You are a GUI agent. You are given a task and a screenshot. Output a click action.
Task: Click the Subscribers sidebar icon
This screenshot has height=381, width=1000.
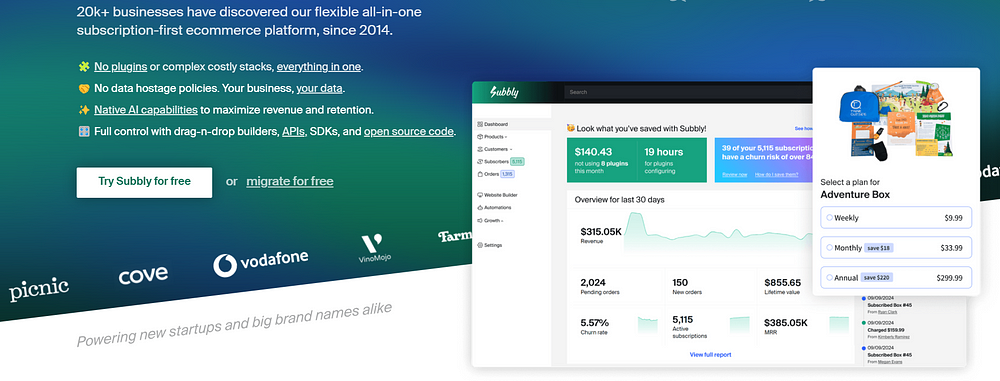[480, 161]
